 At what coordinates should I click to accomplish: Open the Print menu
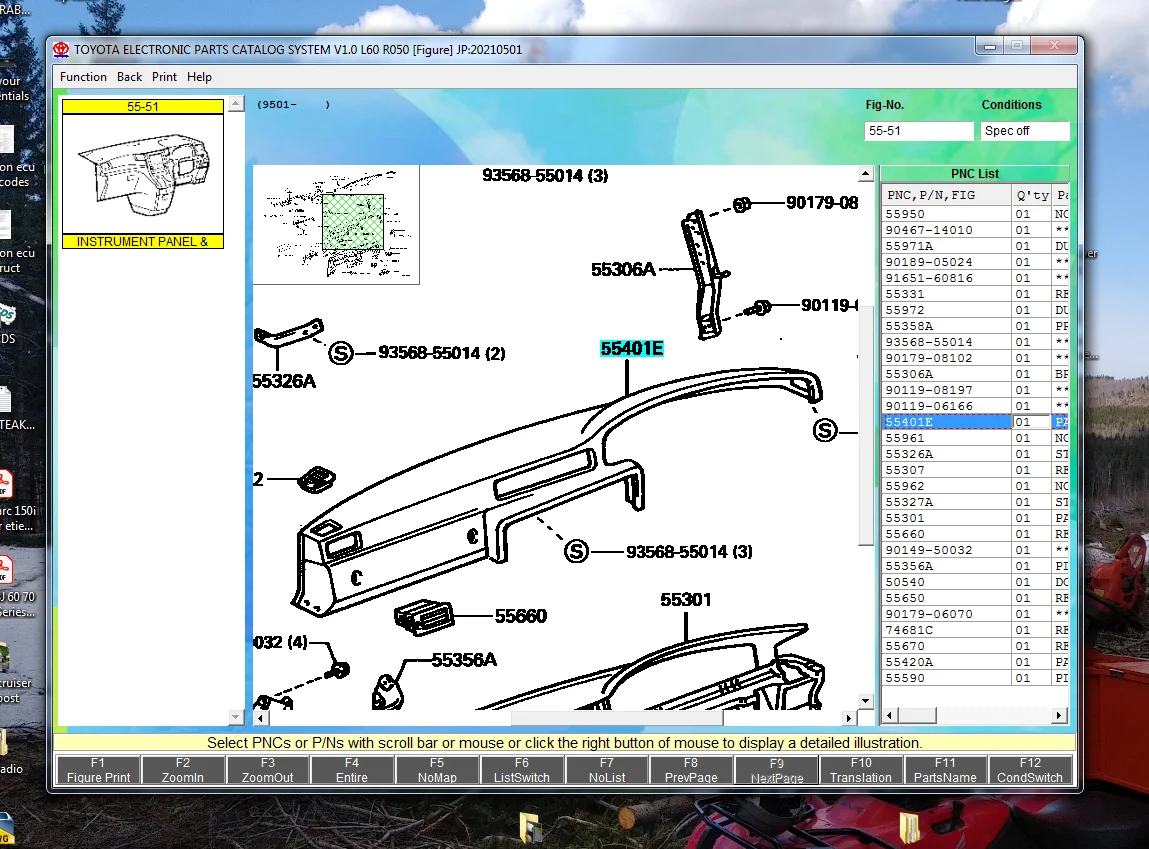pos(164,77)
